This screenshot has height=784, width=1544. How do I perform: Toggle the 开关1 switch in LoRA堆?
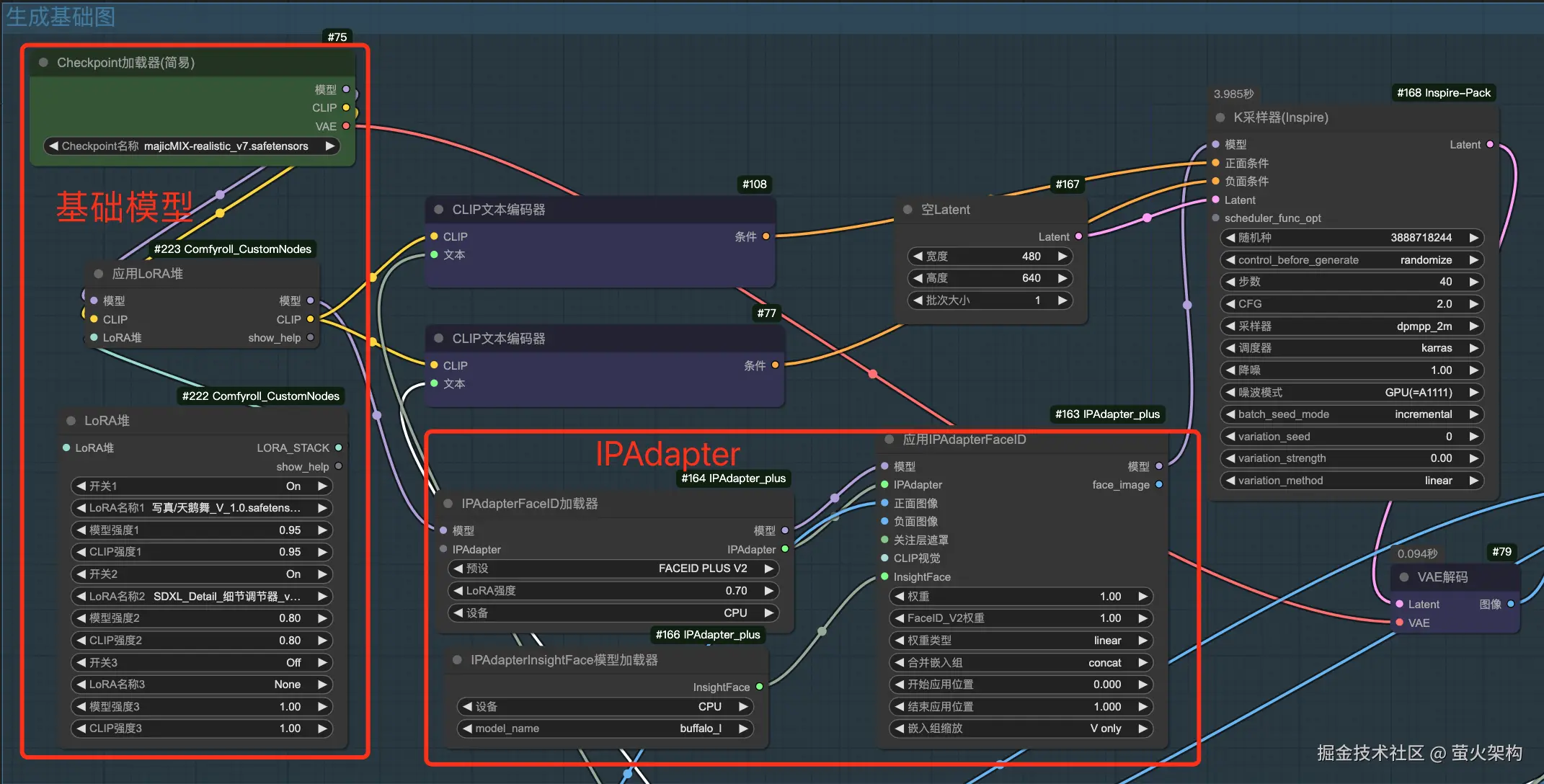coord(200,486)
